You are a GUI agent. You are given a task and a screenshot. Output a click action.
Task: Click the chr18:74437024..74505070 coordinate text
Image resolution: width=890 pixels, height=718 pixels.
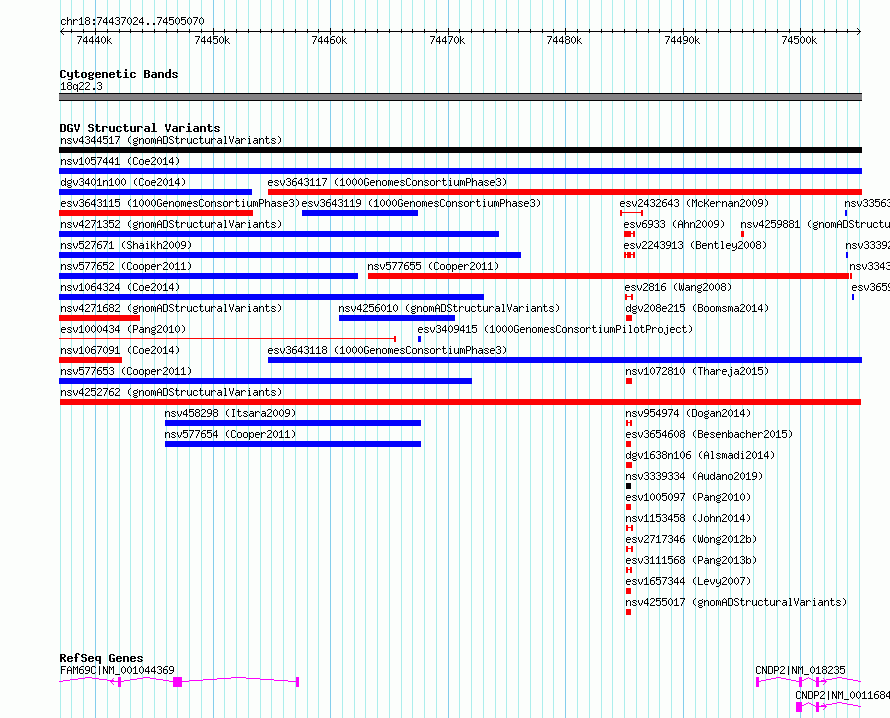[x=132, y=22]
